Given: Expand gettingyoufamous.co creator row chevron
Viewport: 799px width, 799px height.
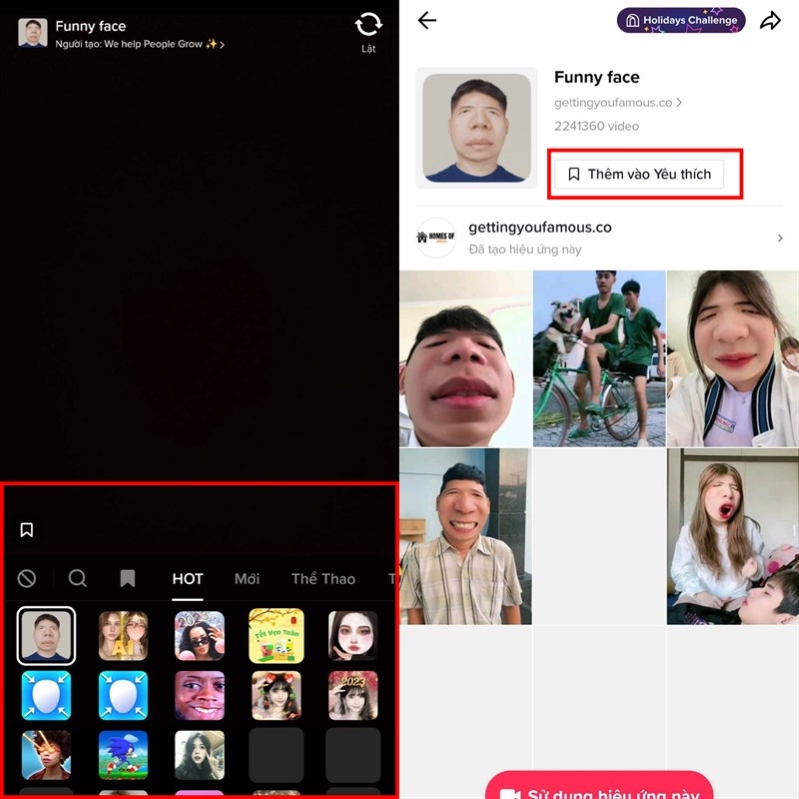Looking at the screenshot, I should (x=780, y=238).
